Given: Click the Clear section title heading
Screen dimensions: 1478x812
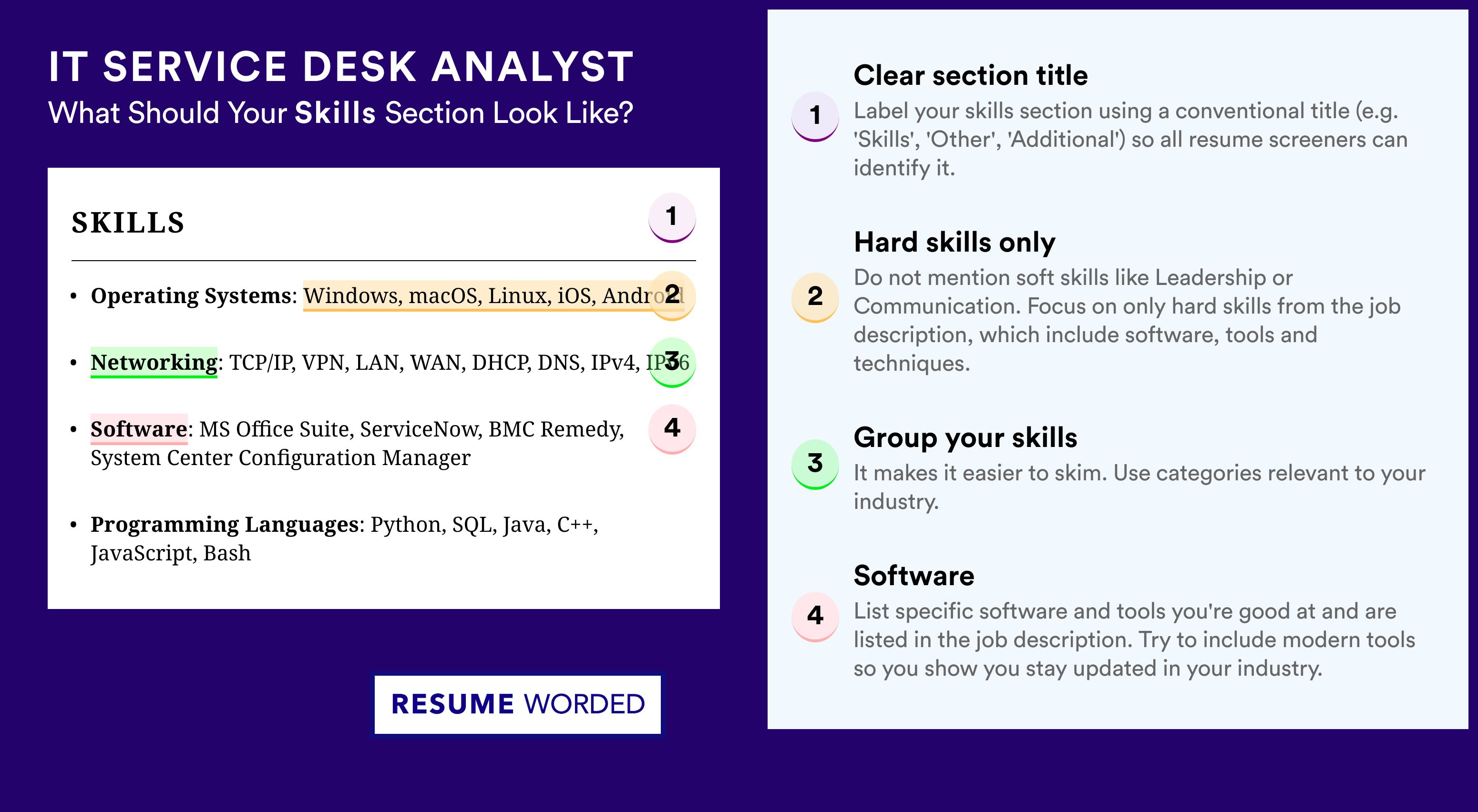Looking at the screenshot, I should [971, 76].
